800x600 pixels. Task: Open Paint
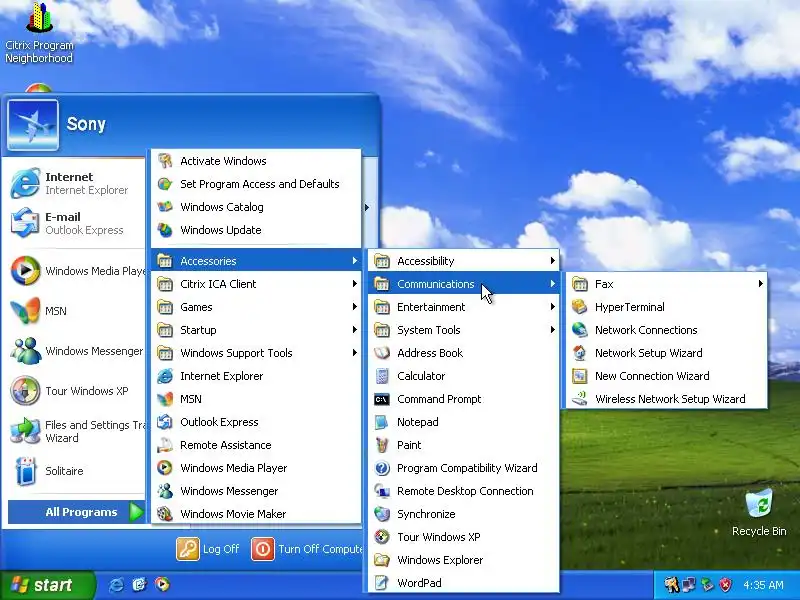coord(464,445)
